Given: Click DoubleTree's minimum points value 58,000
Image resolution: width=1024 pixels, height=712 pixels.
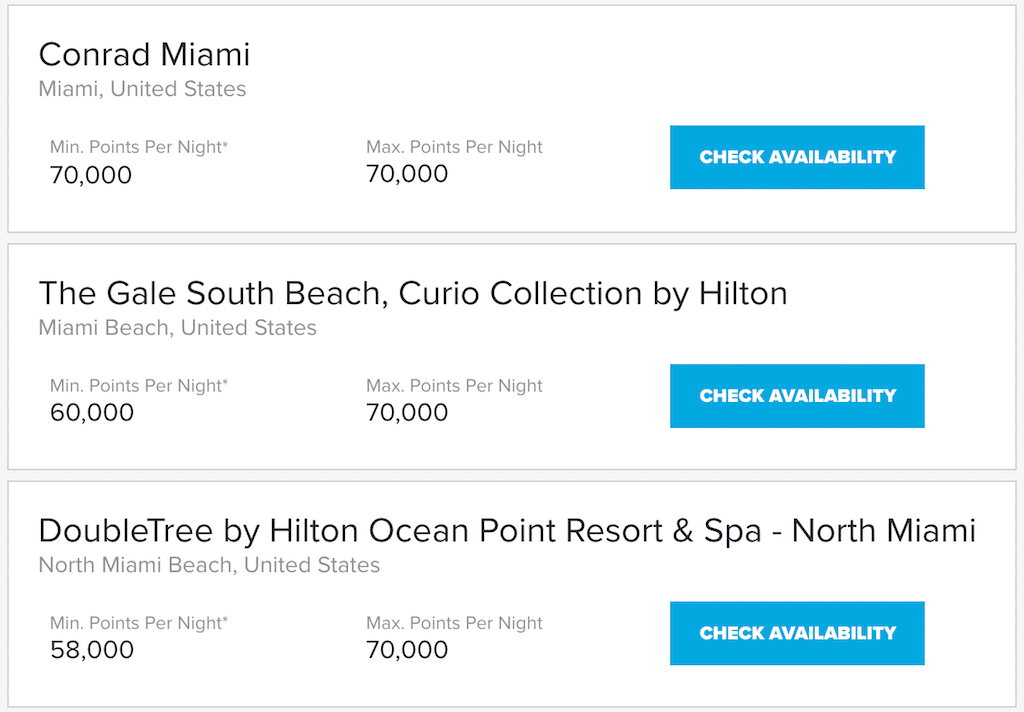Looking at the screenshot, I should click(92, 650).
